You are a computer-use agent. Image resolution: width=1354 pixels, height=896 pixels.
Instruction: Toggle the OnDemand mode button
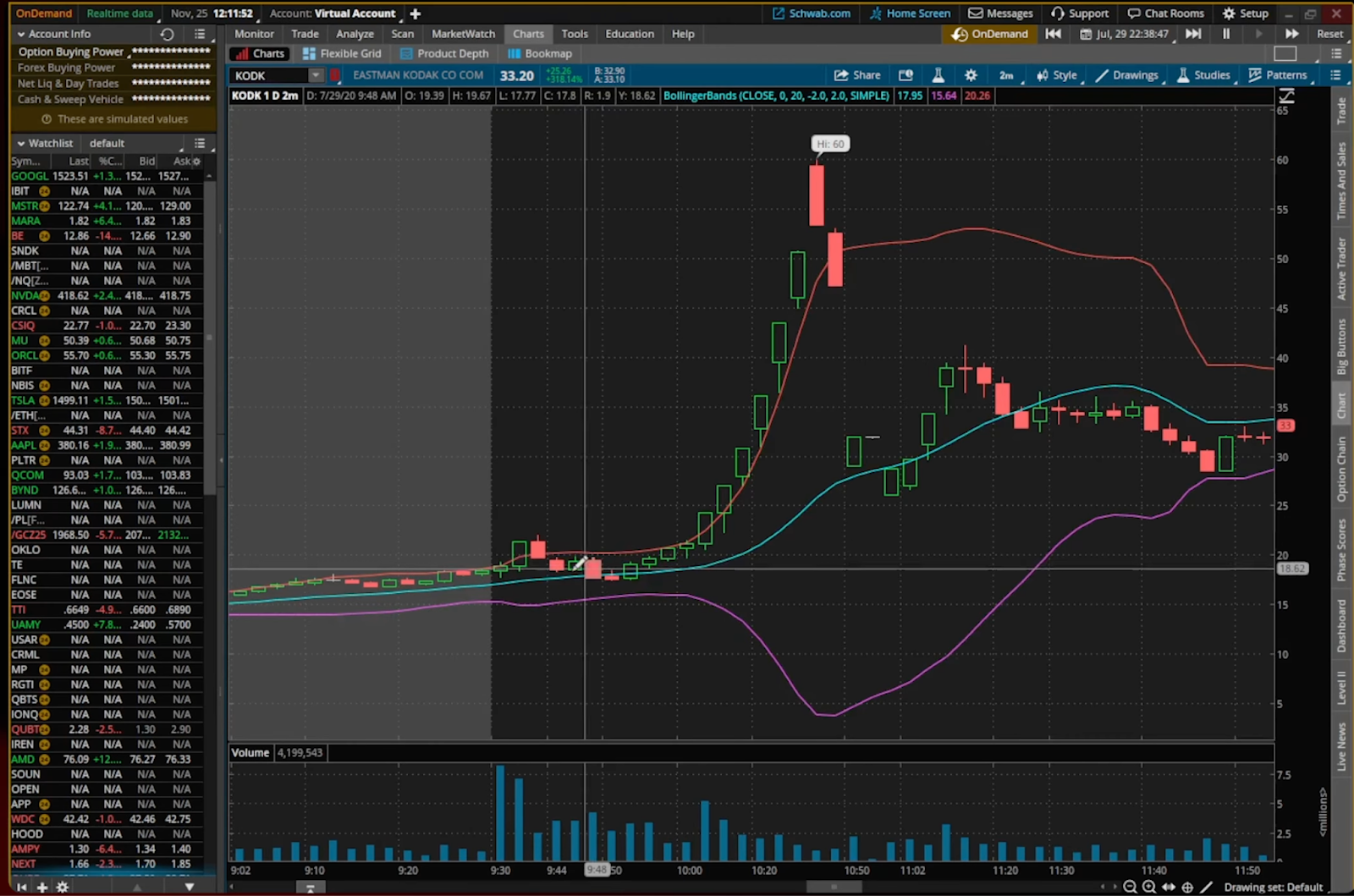[989, 34]
